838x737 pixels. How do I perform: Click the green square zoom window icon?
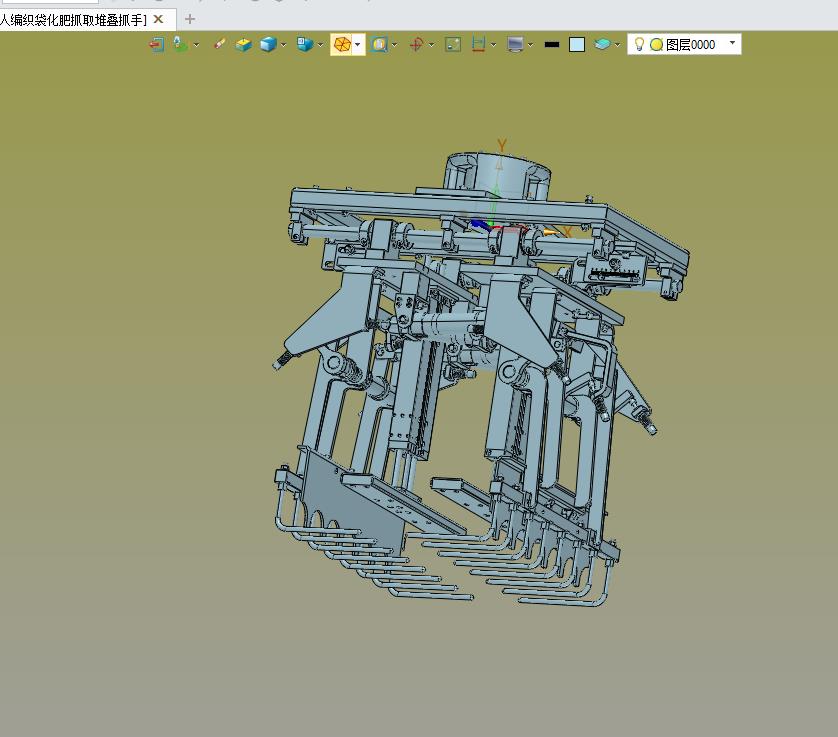pyautogui.click(x=453, y=44)
